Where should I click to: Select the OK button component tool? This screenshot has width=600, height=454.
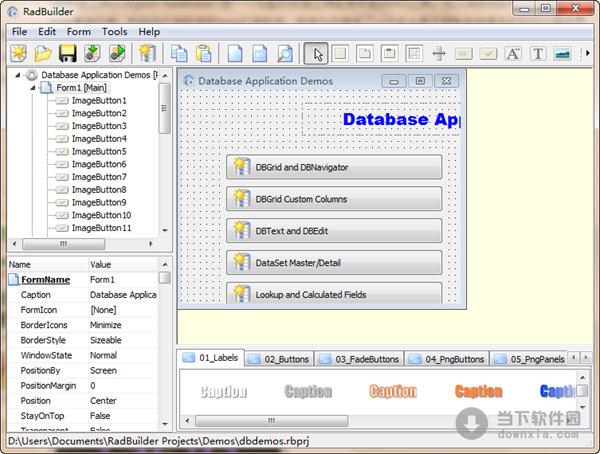(463, 54)
